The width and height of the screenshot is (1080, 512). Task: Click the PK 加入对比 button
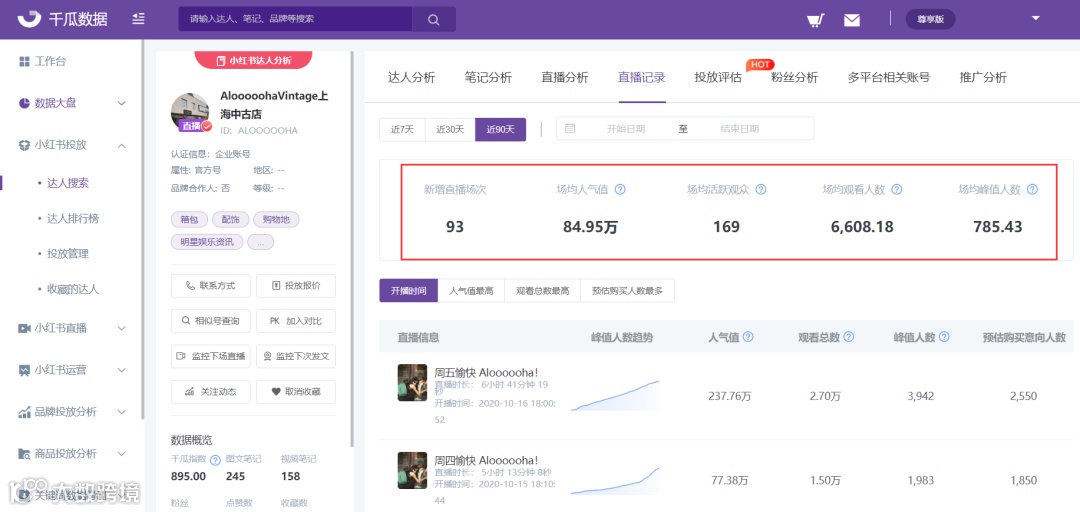pyautogui.click(x=295, y=321)
